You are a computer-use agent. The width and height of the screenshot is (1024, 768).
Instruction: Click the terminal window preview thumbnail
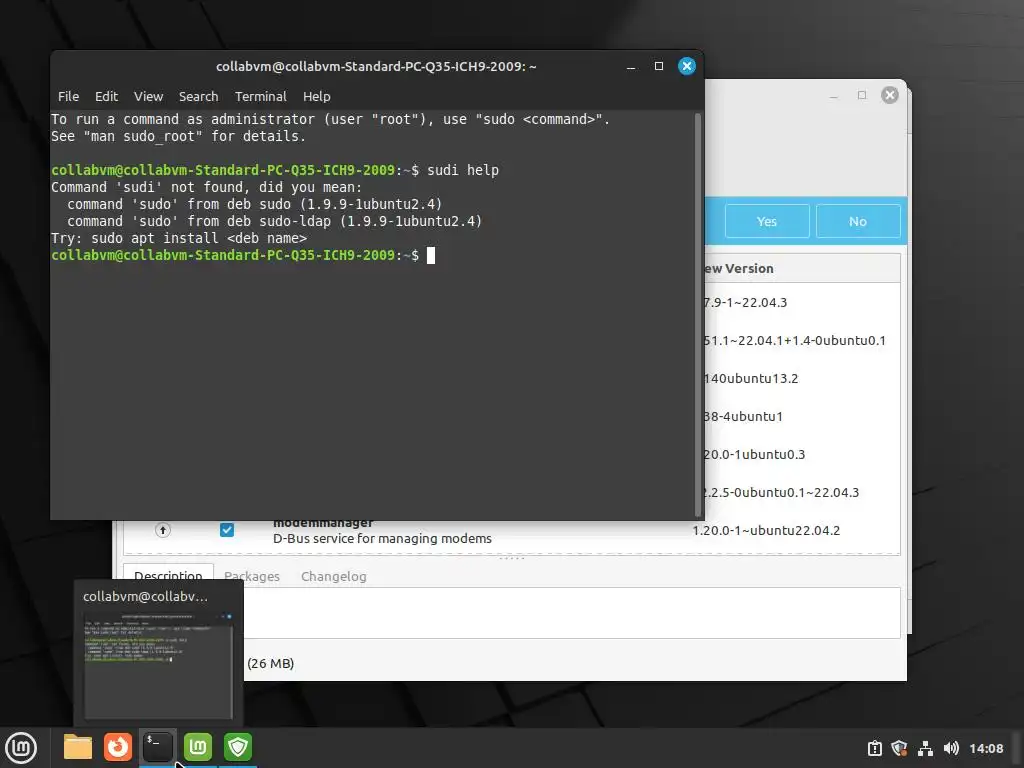159,664
